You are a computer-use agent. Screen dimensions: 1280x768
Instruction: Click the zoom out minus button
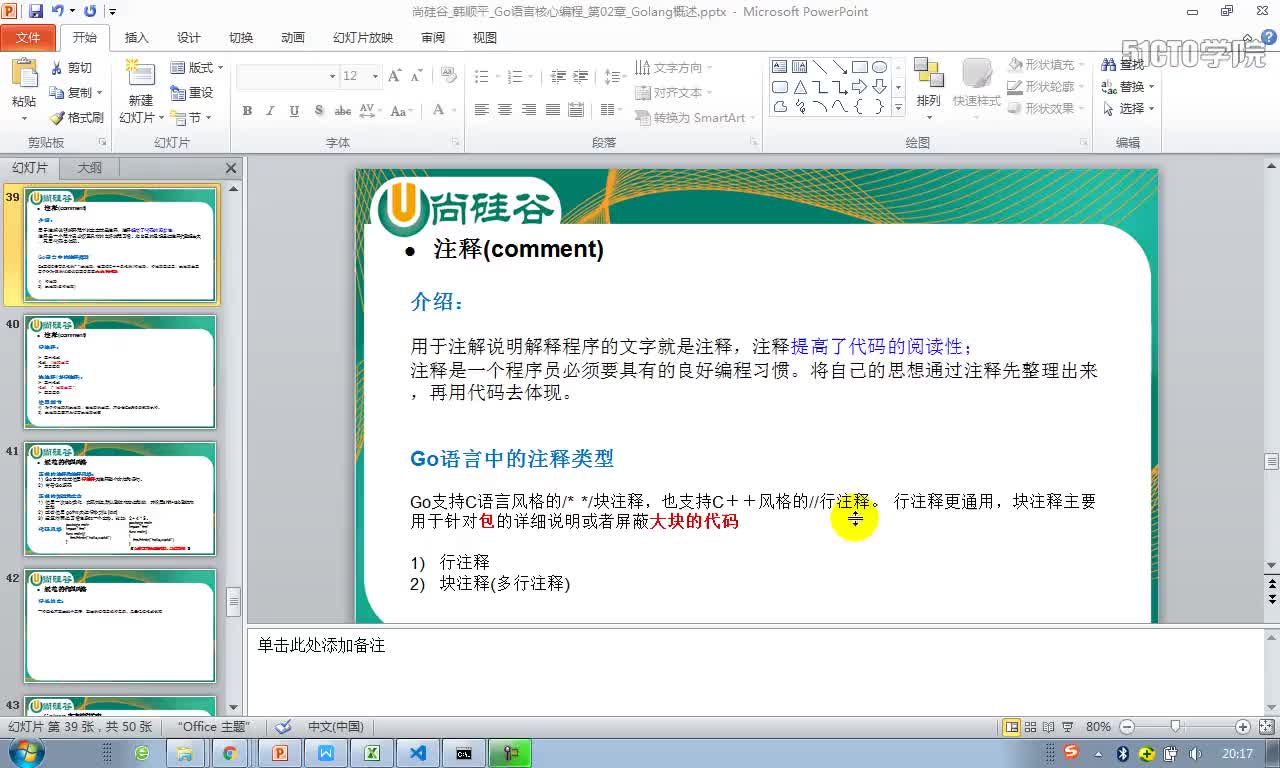[1127, 727]
